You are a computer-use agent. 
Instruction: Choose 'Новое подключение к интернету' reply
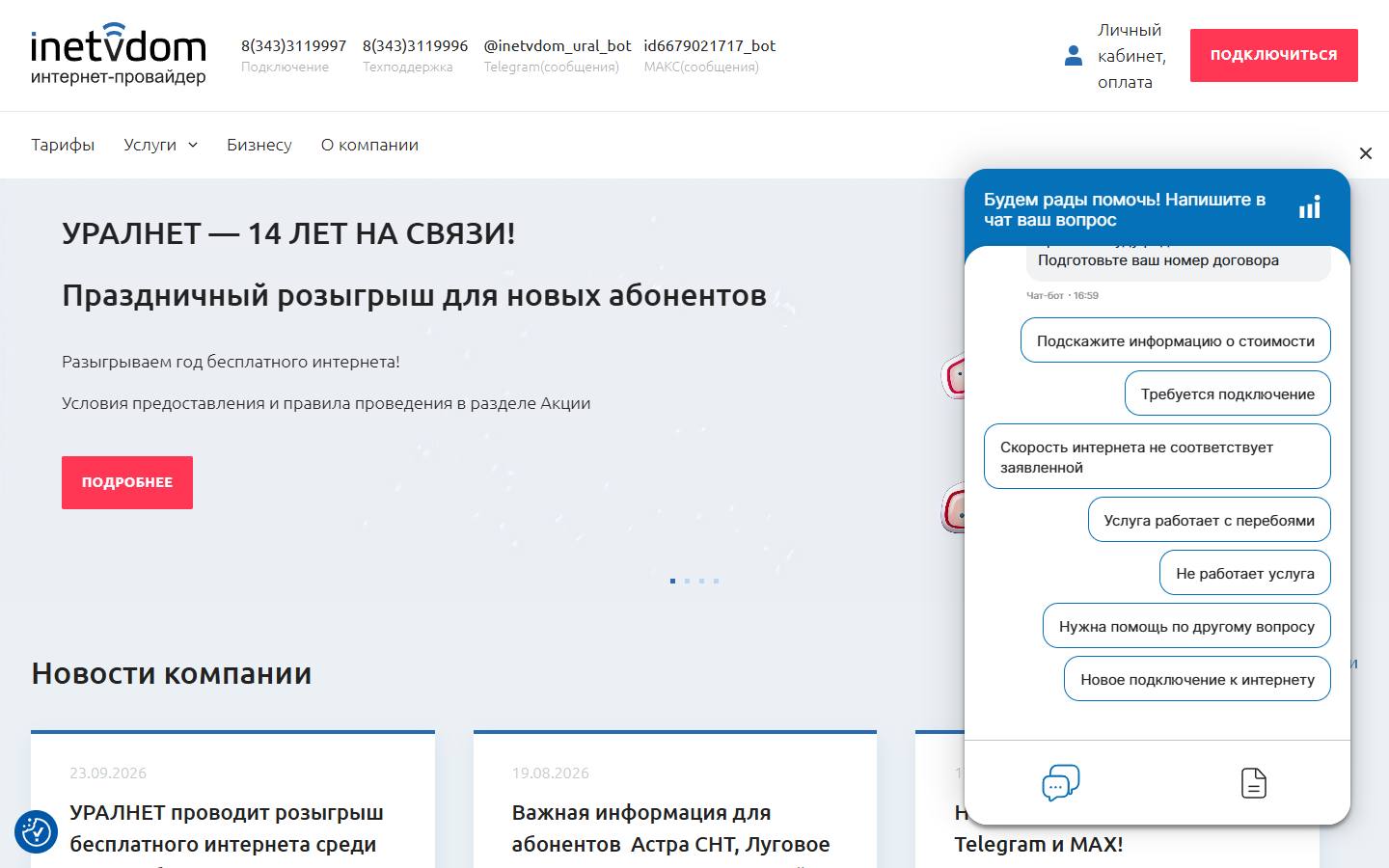click(1197, 679)
